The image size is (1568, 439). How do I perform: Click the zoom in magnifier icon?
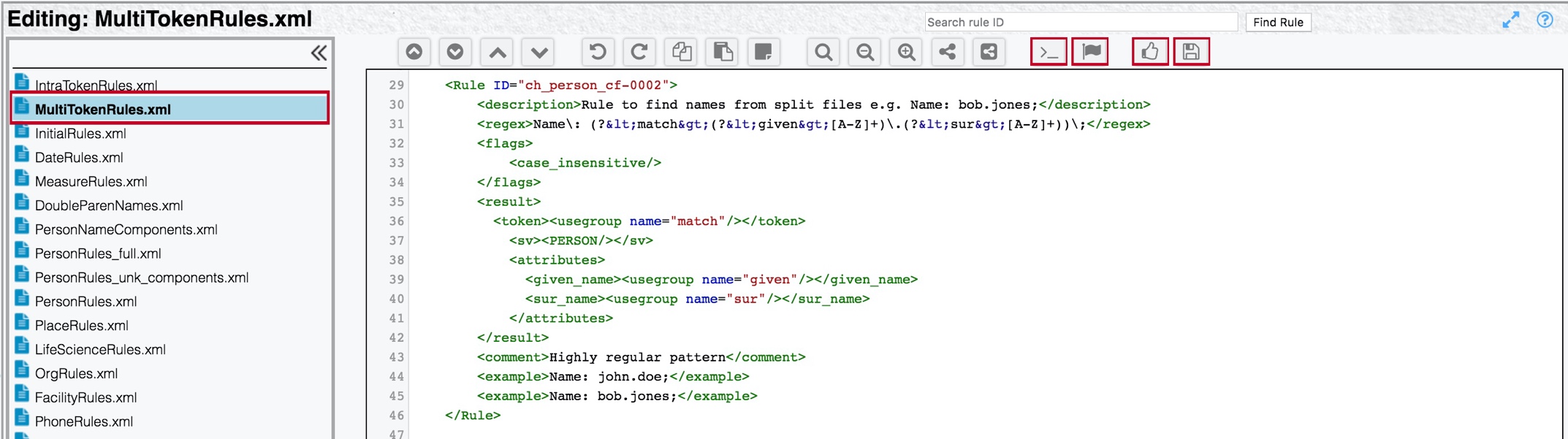[x=907, y=52]
